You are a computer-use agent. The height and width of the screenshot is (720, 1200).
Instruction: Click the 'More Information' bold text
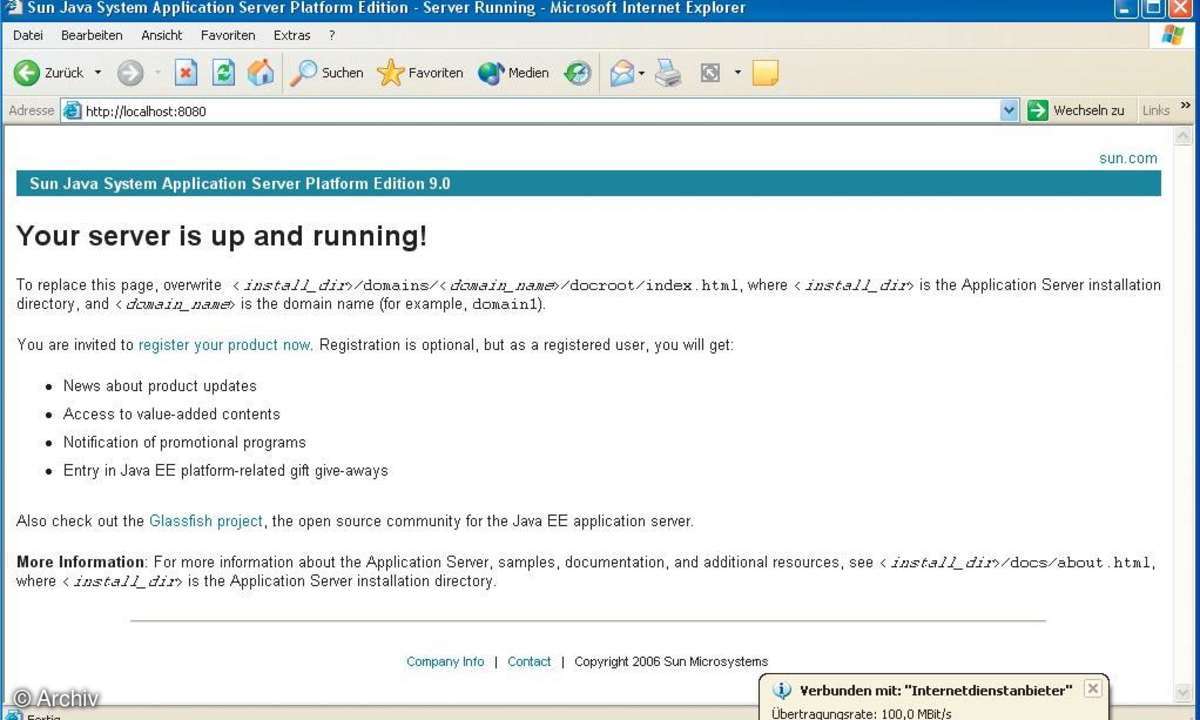coord(80,562)
